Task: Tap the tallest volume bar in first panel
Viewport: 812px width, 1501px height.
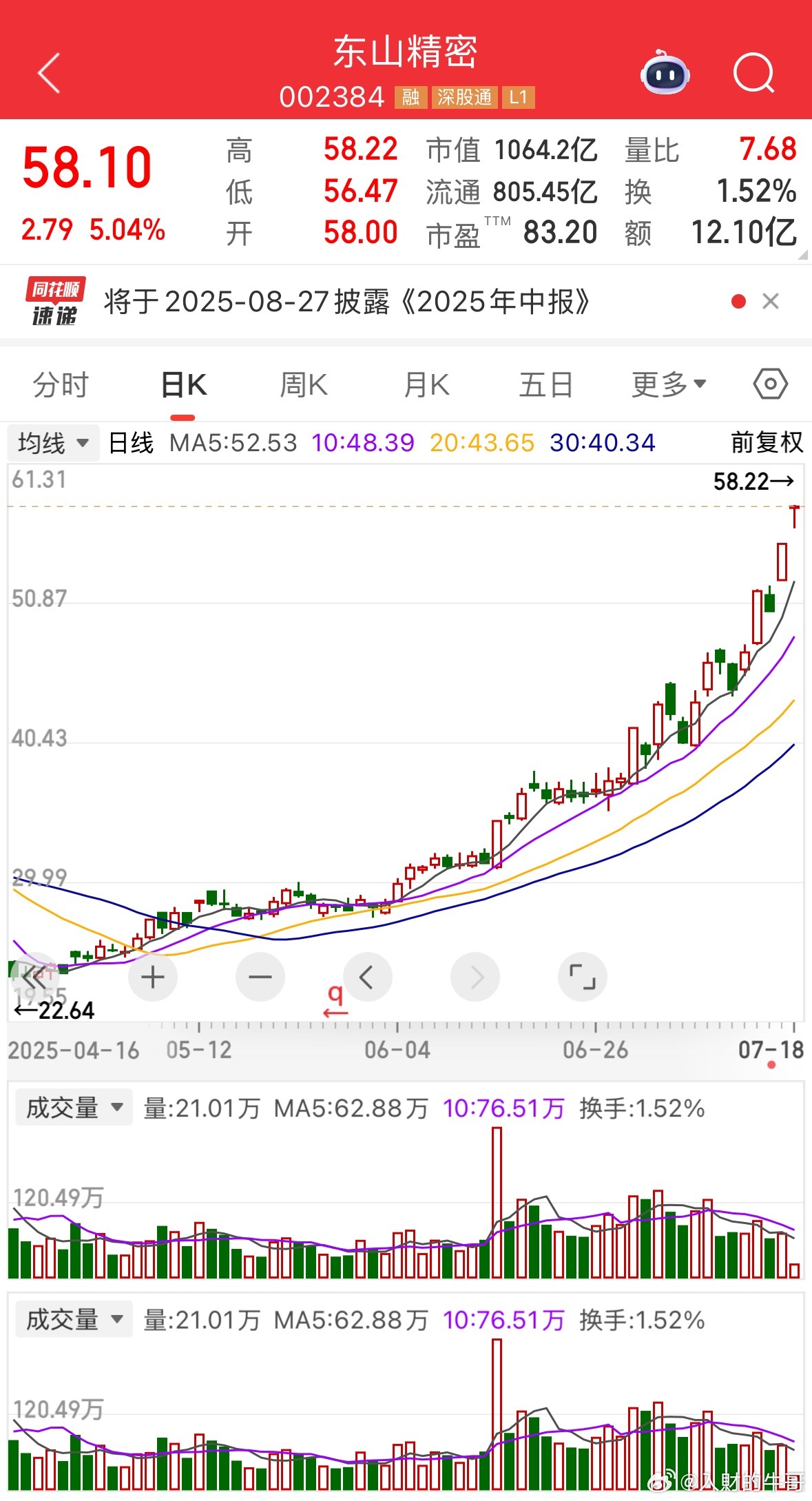Action: [x=497, y=1203]
